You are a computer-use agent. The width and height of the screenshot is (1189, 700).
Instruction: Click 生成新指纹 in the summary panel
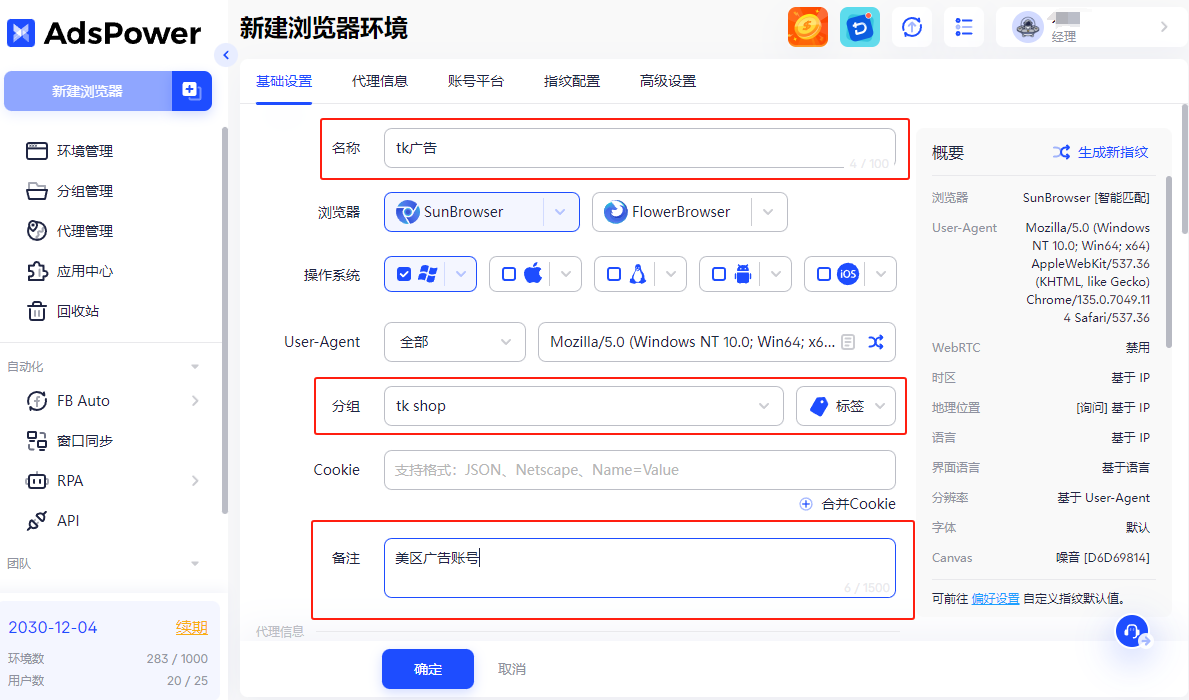coord(1100,152)
